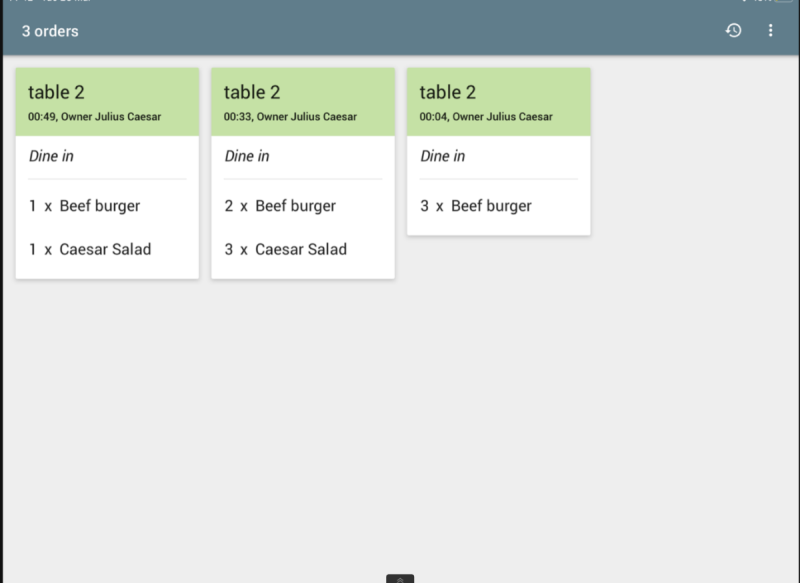Click "00:04, Owner Julius Caesar" subtitle
This screenshot has height=583, width=800.
pyautogui.click(x=486, y=117)
